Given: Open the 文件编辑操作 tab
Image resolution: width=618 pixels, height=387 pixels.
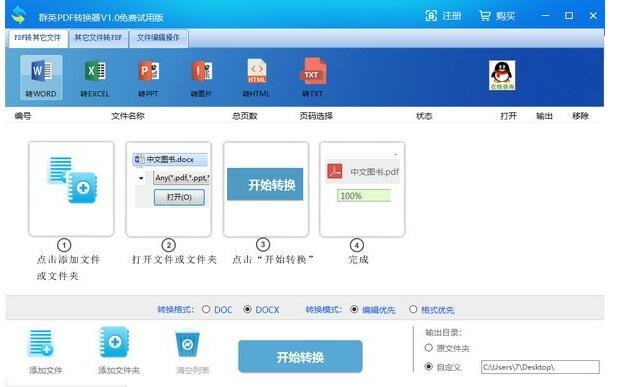Looking at the screenshot, I should 158,38.
